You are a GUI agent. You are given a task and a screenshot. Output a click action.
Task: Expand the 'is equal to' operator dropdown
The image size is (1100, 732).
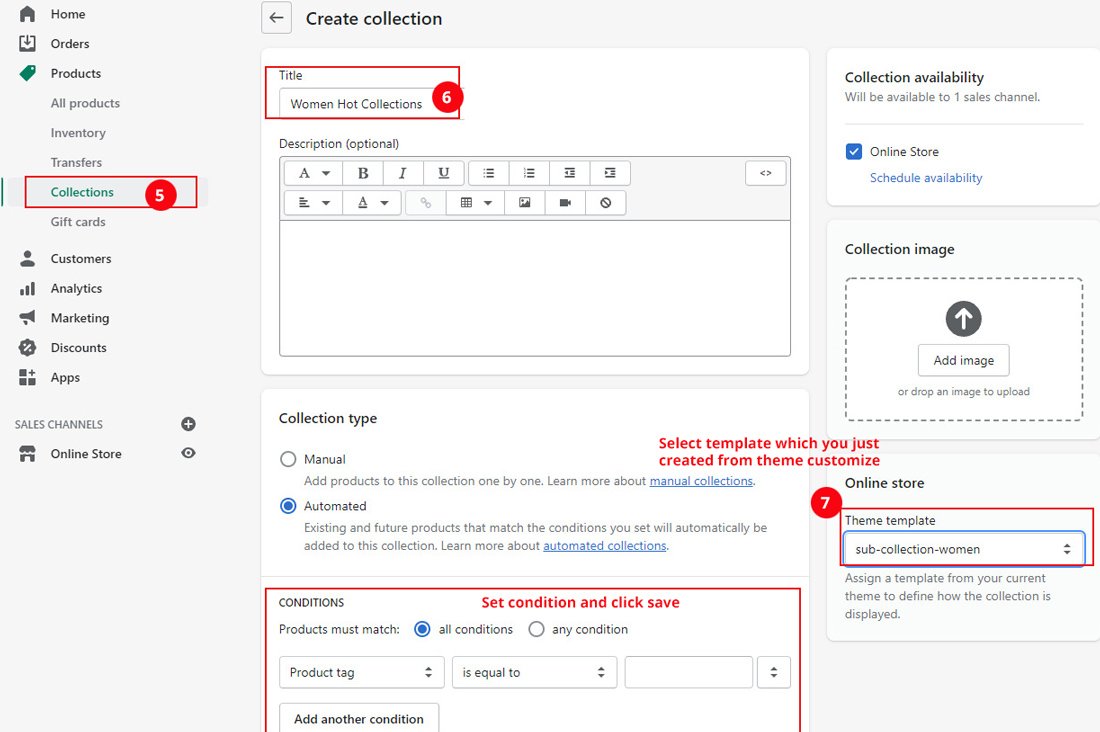pos(534,673)
